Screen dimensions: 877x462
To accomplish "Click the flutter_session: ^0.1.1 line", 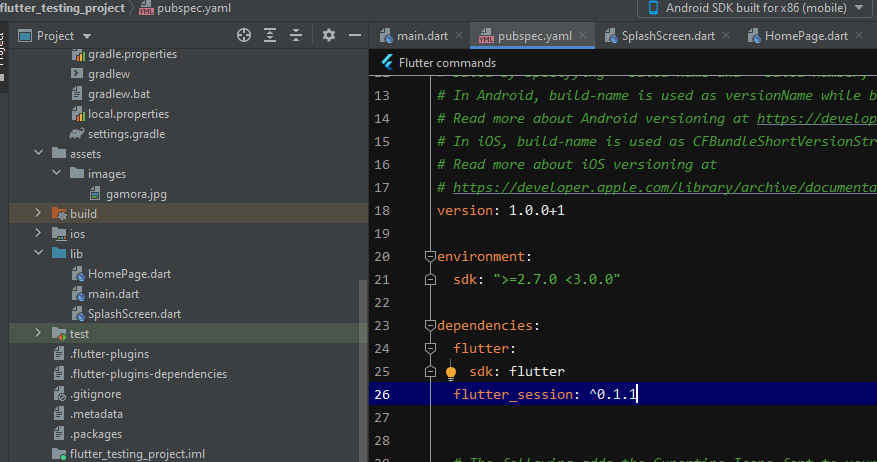I will [545, 394].
